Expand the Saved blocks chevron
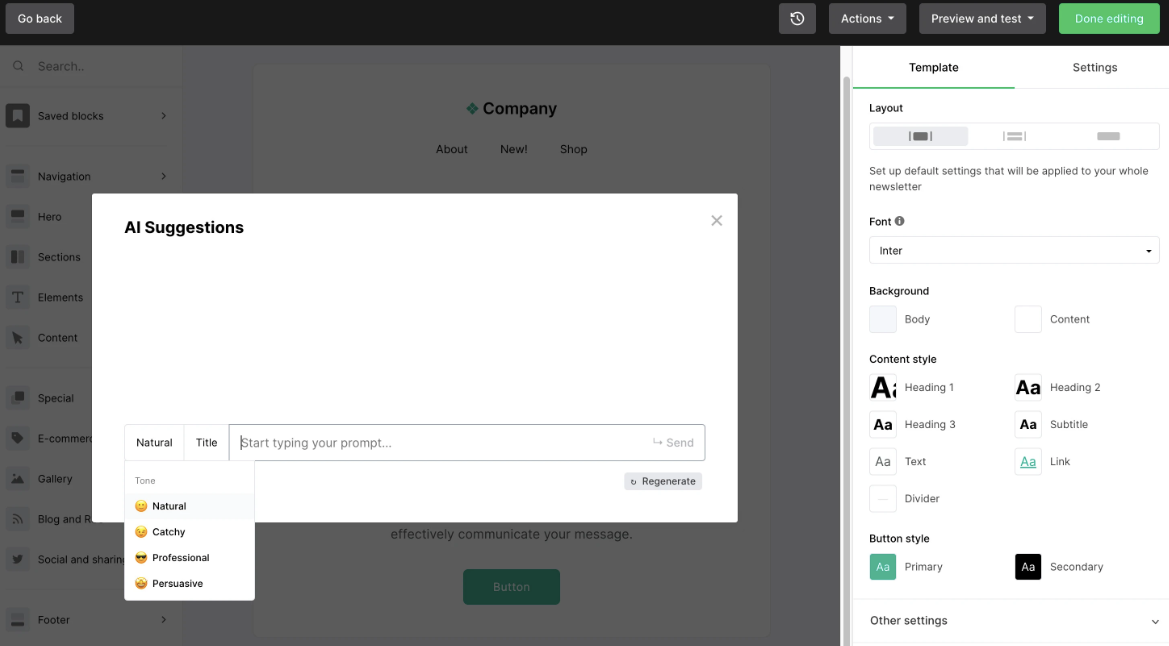1169x646 pixels. pyautogui.click(x=163, y=116)
